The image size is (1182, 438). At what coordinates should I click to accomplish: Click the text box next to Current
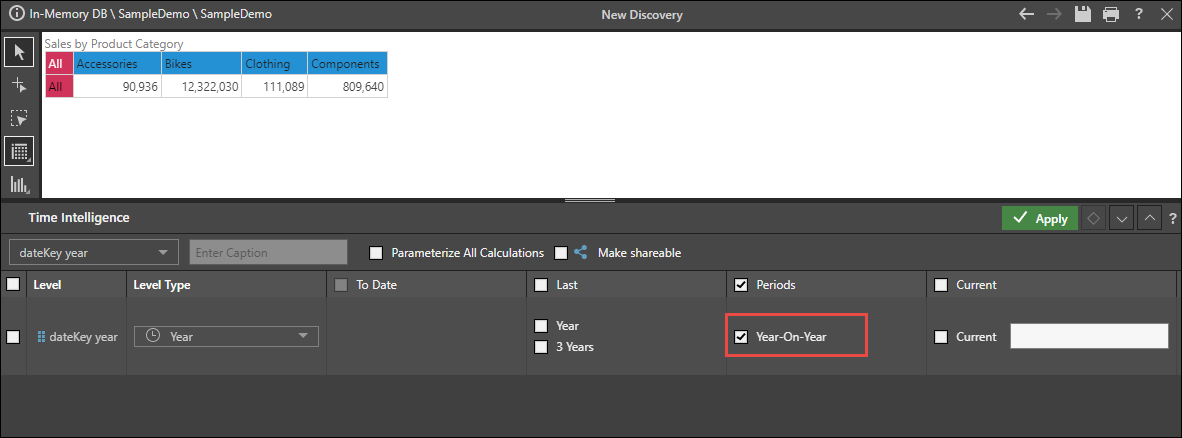(x=1089, y=337)
